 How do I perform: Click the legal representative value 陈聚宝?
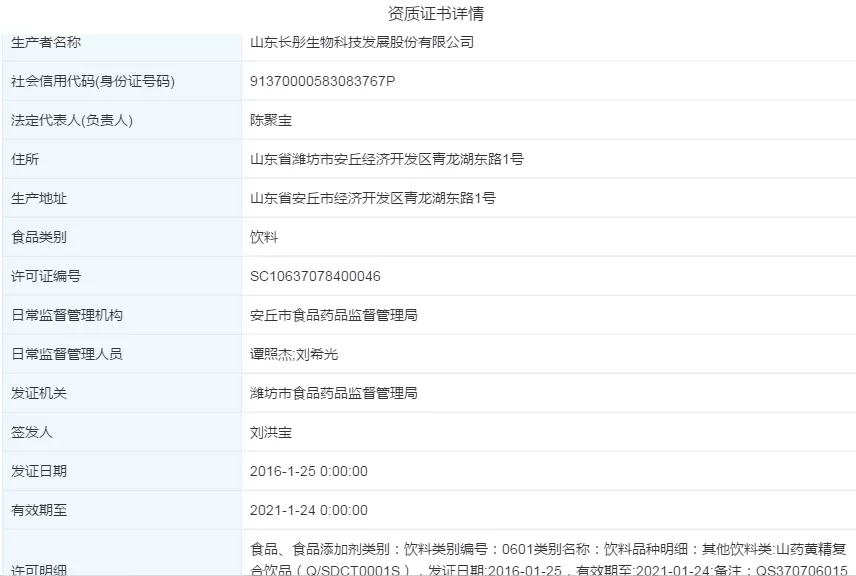pos(271,120)
